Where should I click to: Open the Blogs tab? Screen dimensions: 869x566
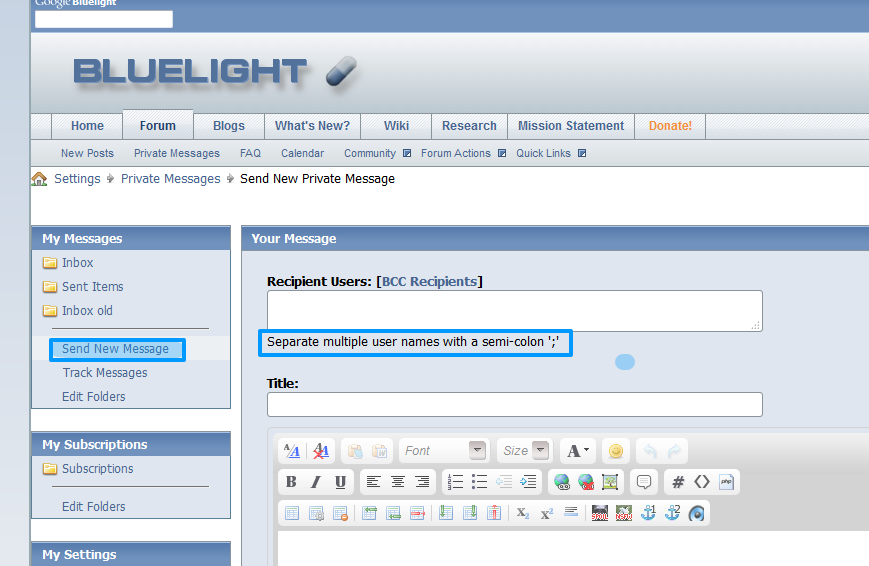point(229,126)
